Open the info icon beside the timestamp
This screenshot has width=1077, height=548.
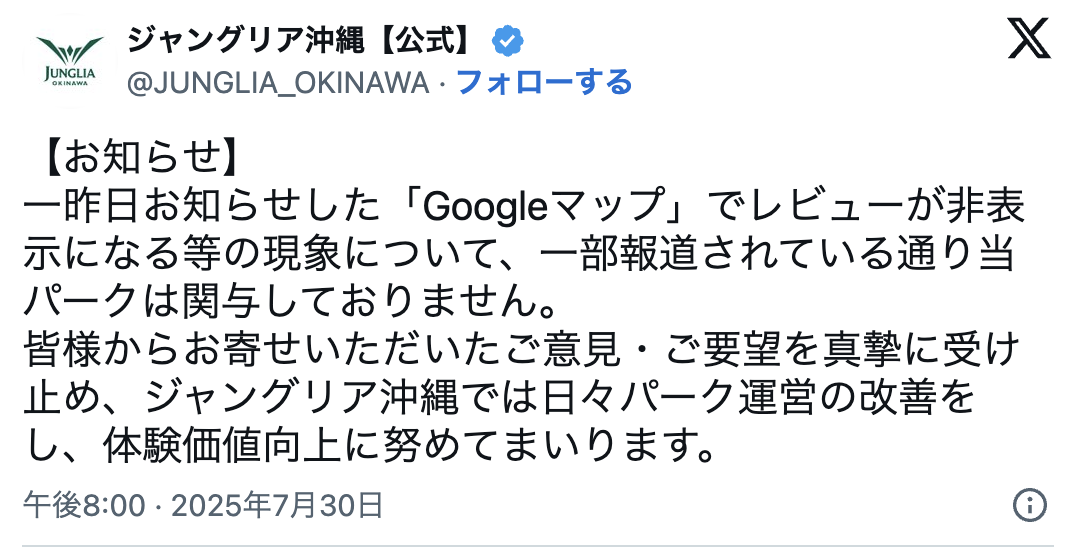pos(1029,504)
